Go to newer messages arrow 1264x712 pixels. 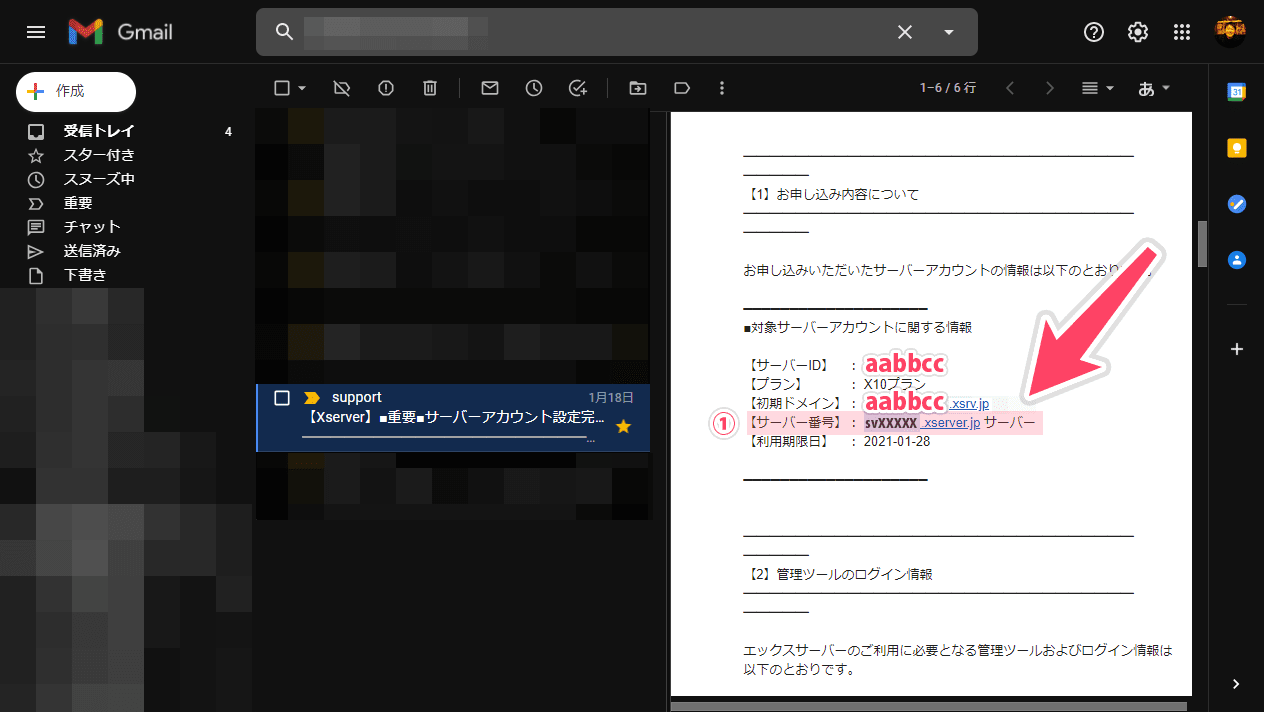click(1010, 88)
